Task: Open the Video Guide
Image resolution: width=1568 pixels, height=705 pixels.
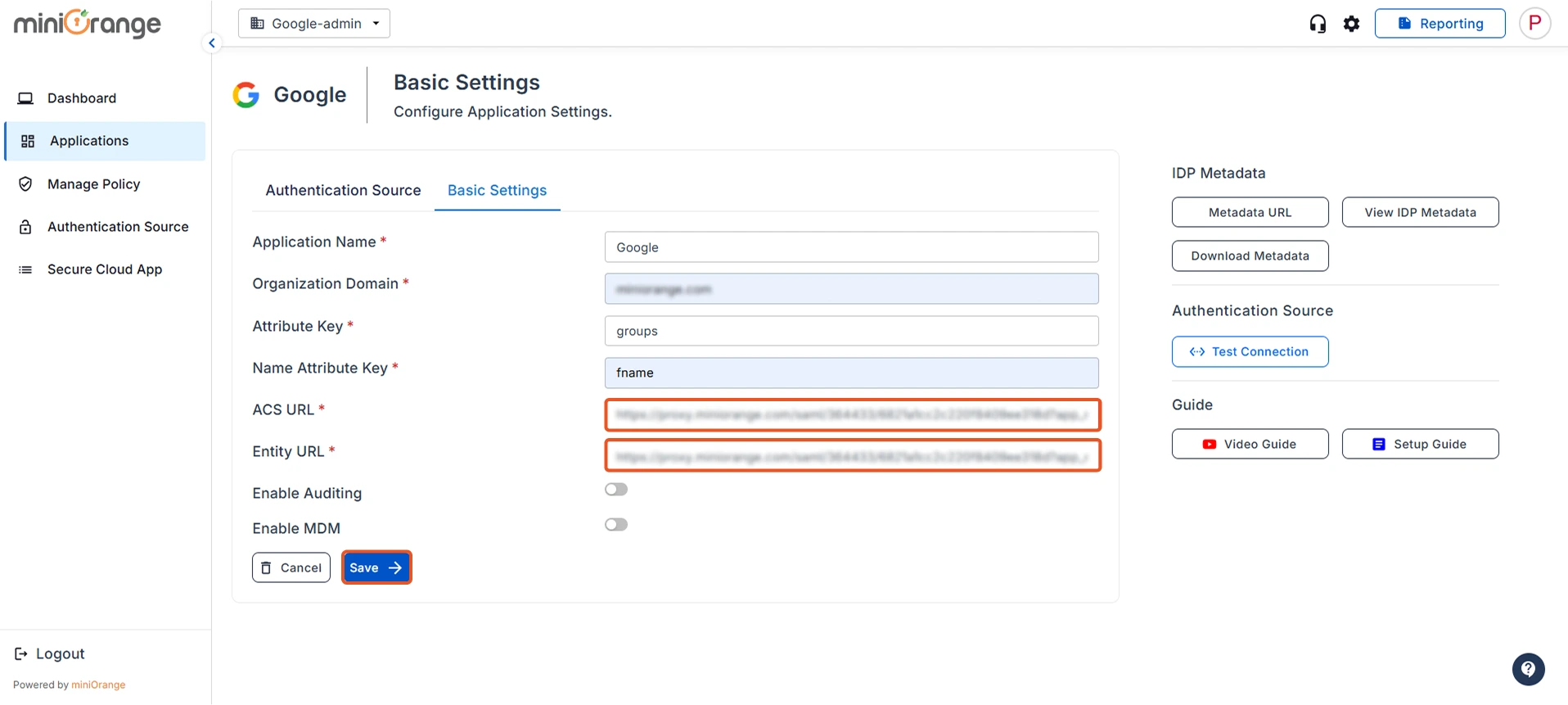Action: (x=1250, y=444)
